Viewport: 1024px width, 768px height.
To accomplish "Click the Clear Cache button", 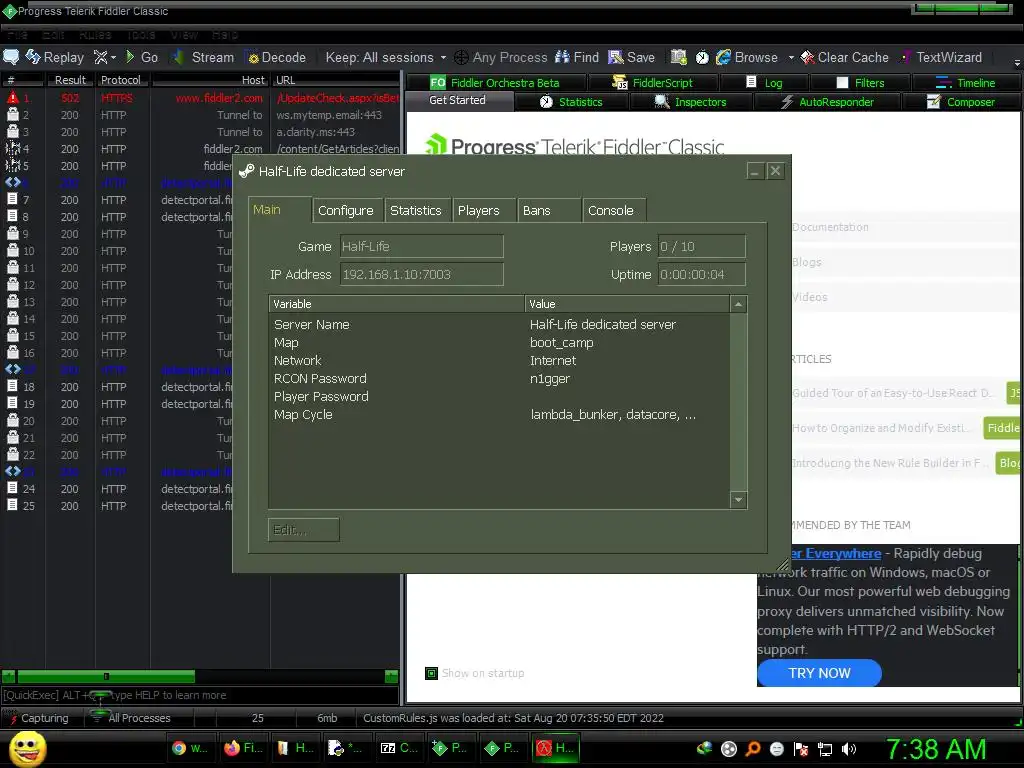I will click(844, 57).
